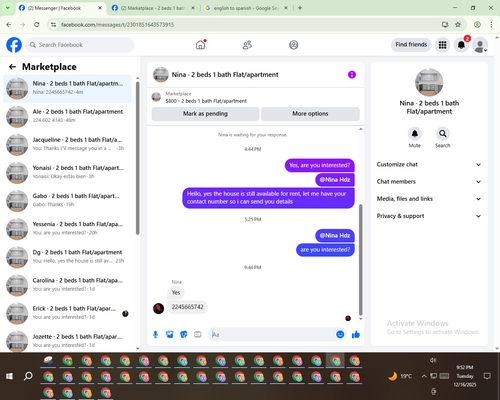Open the Jozette conversation

pyautogui.click(x=67, y=341)
